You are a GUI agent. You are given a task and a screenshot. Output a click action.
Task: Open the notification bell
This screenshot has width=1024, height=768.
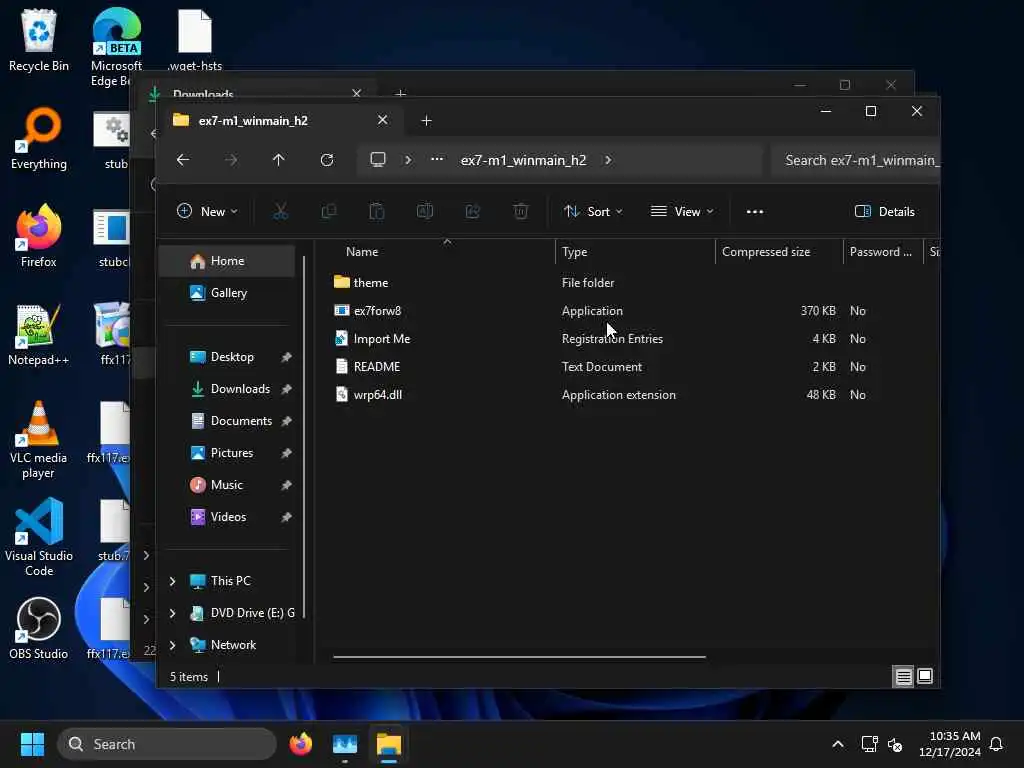[996, 744]
